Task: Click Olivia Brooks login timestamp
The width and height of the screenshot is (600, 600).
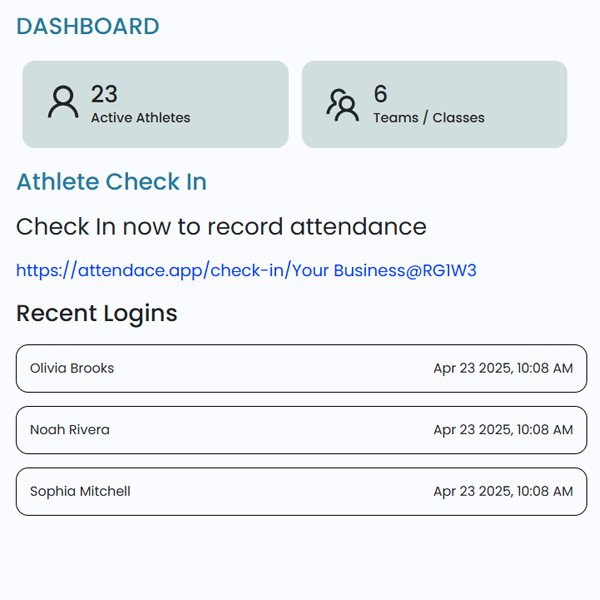Action: pyautogui.click(x=503, y=368)
